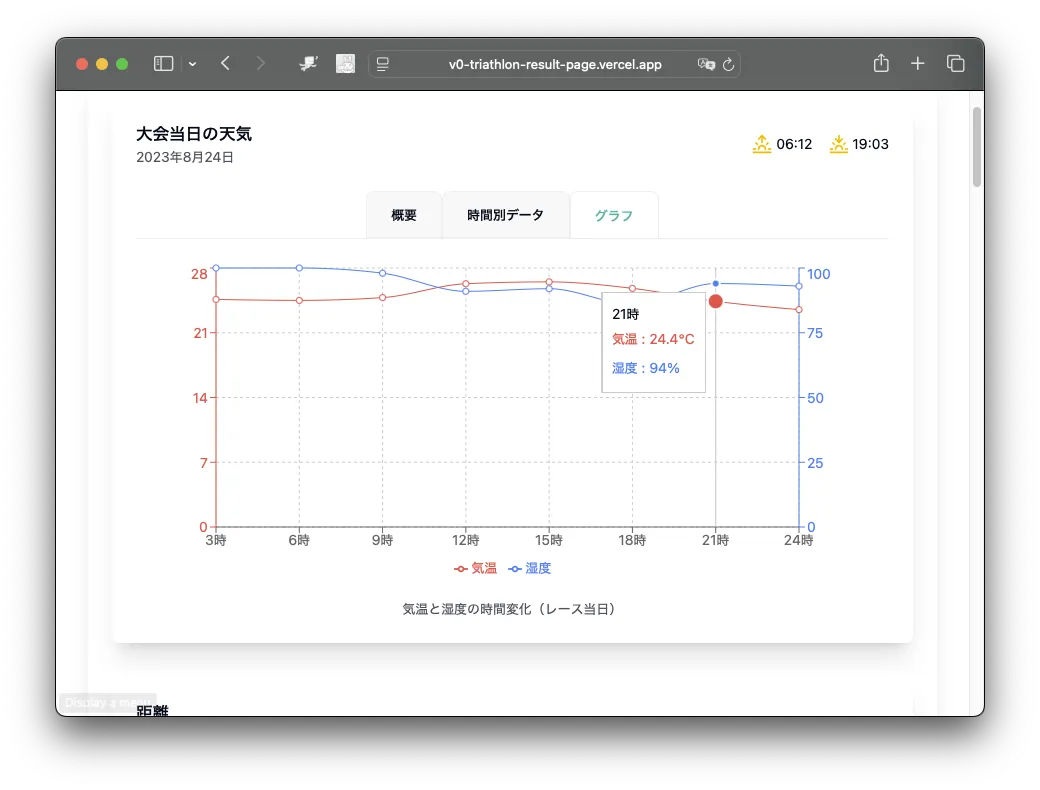
Task: Switch to the 概要 tab
Action: 404,215
